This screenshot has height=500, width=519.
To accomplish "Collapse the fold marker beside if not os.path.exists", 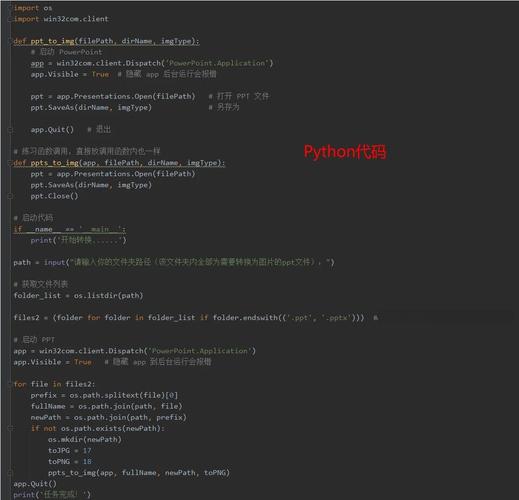I will pos(10,429).
